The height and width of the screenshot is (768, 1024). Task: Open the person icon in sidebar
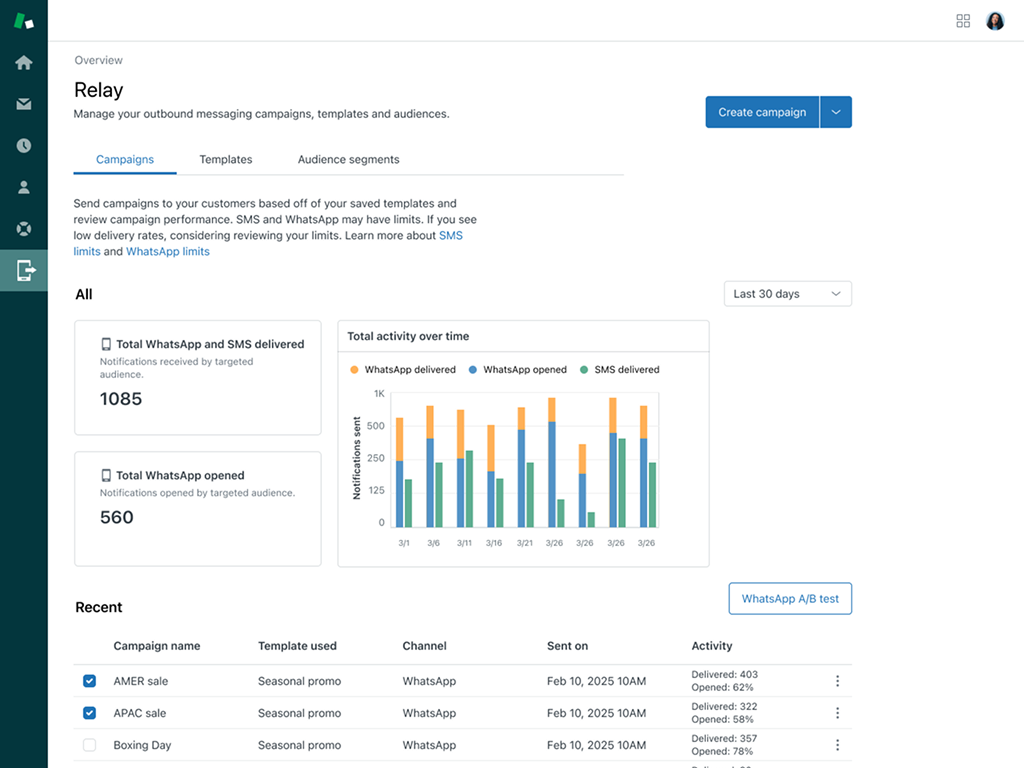click(24, 187)
